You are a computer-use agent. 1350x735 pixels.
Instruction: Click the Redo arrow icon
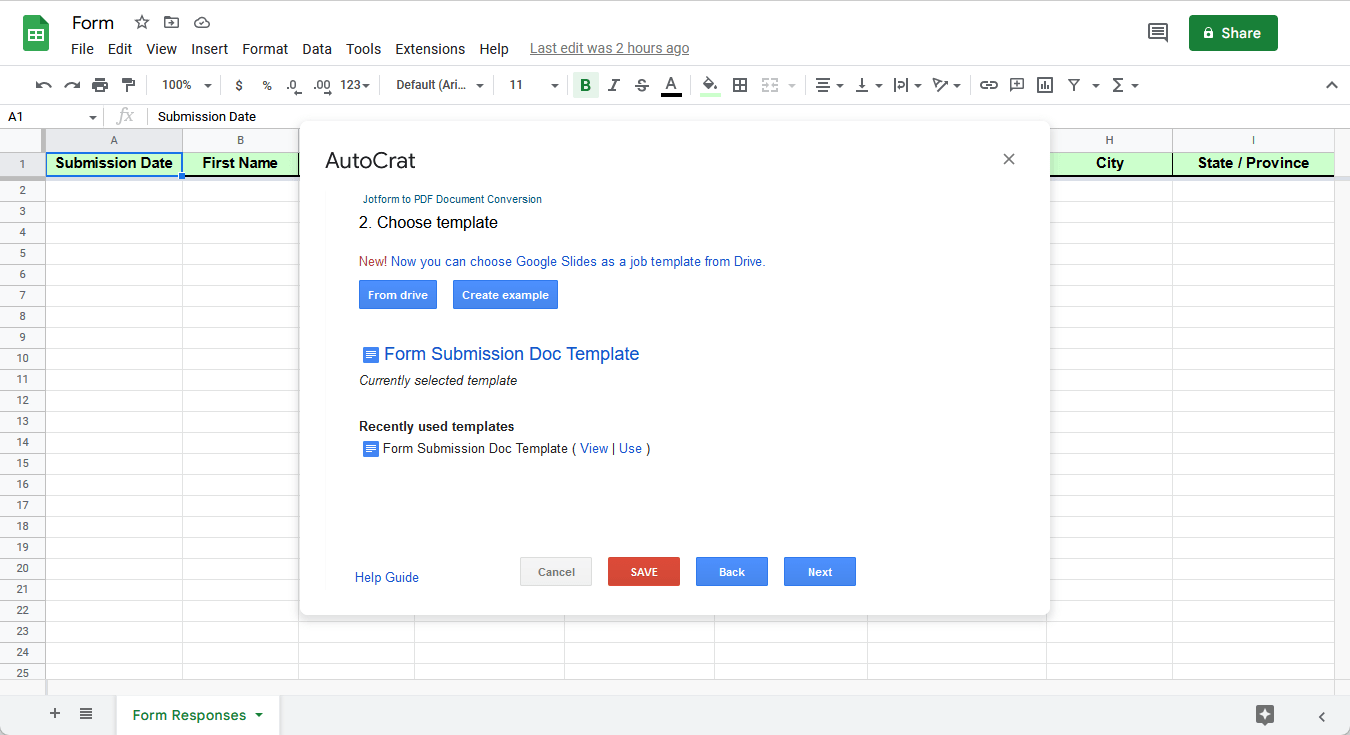point(72,85)
